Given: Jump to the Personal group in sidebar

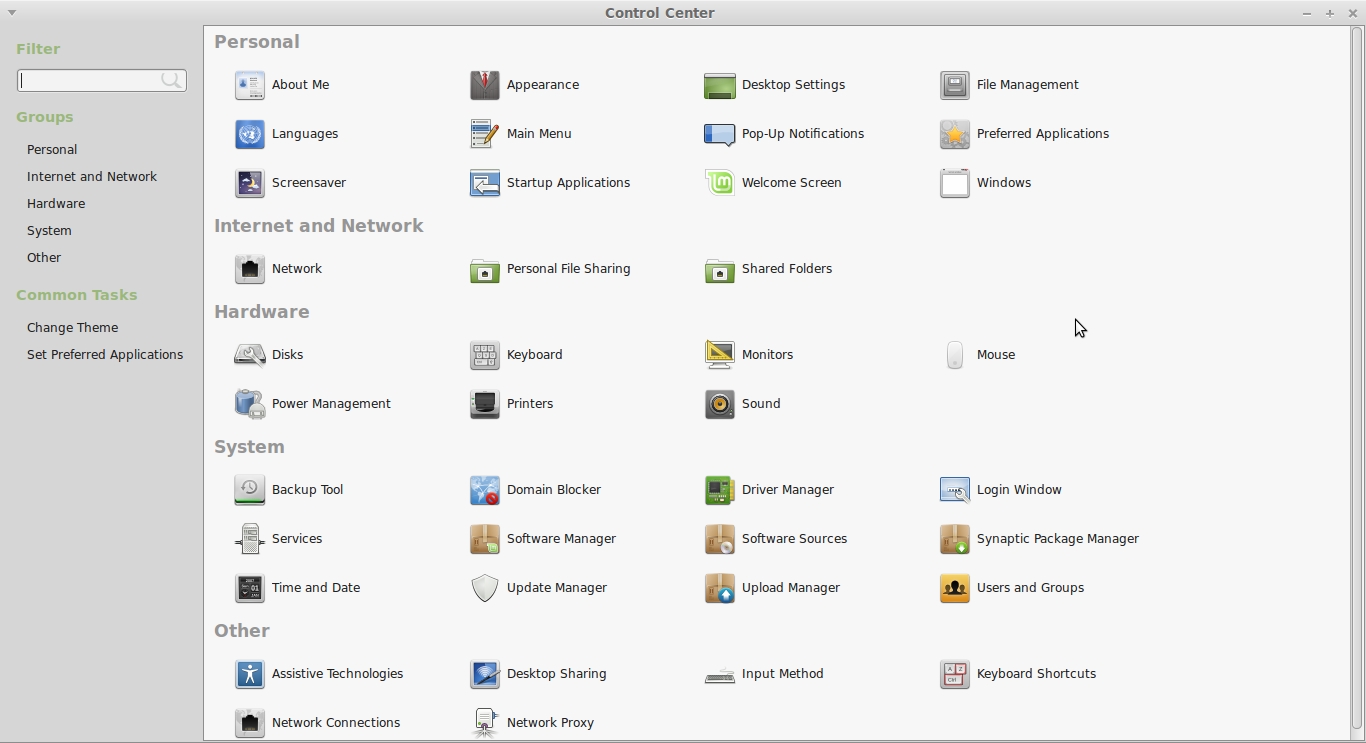Looking at the screenshot, I should click(x=52, y=150).
